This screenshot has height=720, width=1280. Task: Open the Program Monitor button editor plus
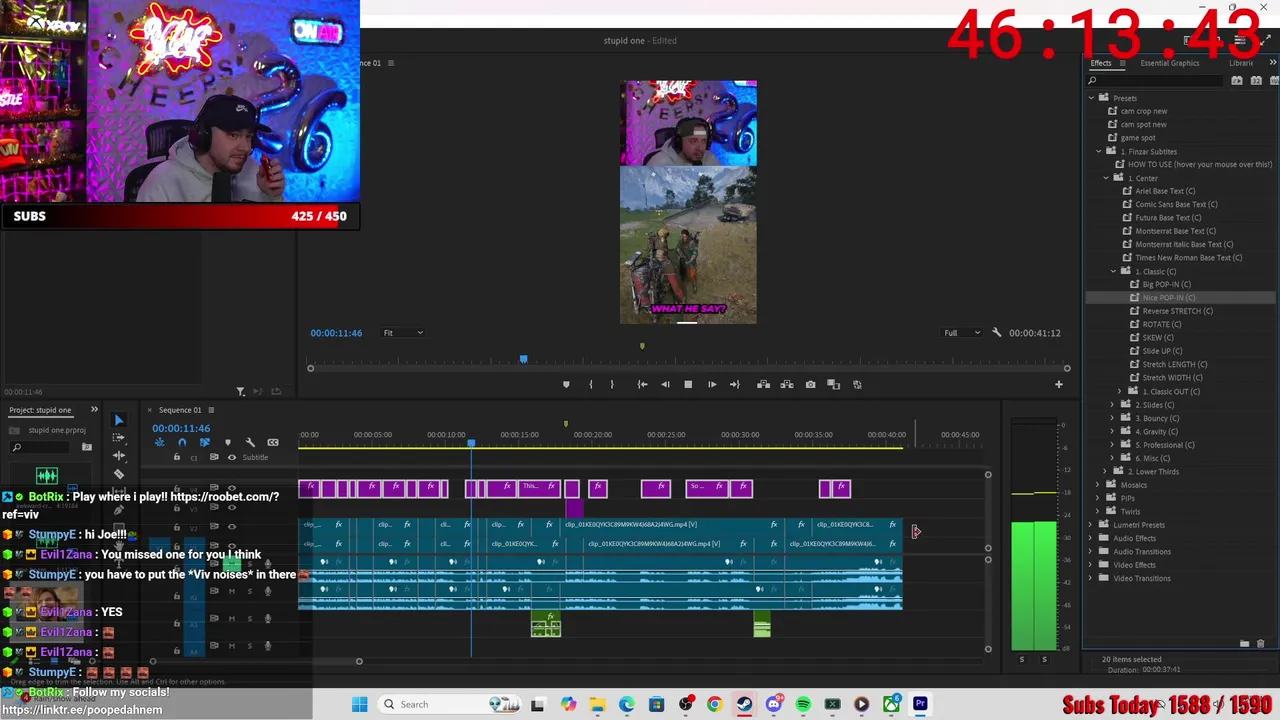1059,384
